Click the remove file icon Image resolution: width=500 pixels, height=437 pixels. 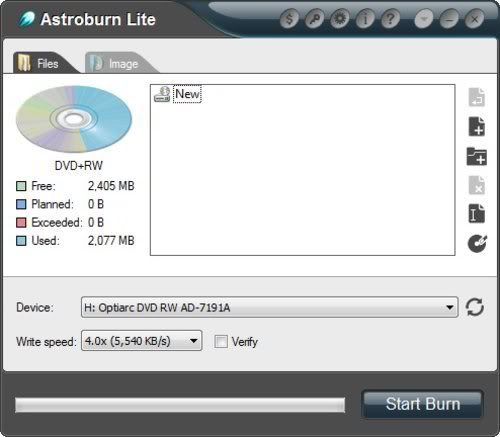click(477, 185)
